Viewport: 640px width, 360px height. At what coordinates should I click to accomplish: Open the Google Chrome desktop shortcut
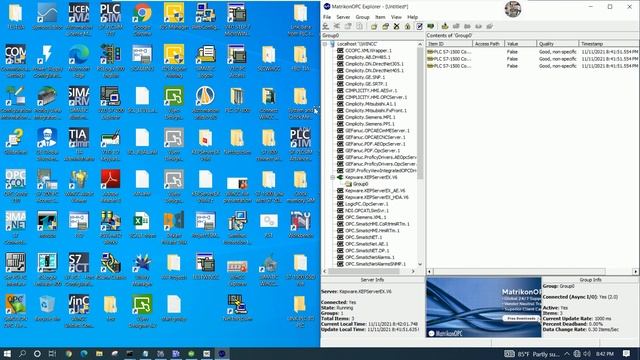pyautogui.click(x=142, y=20)
